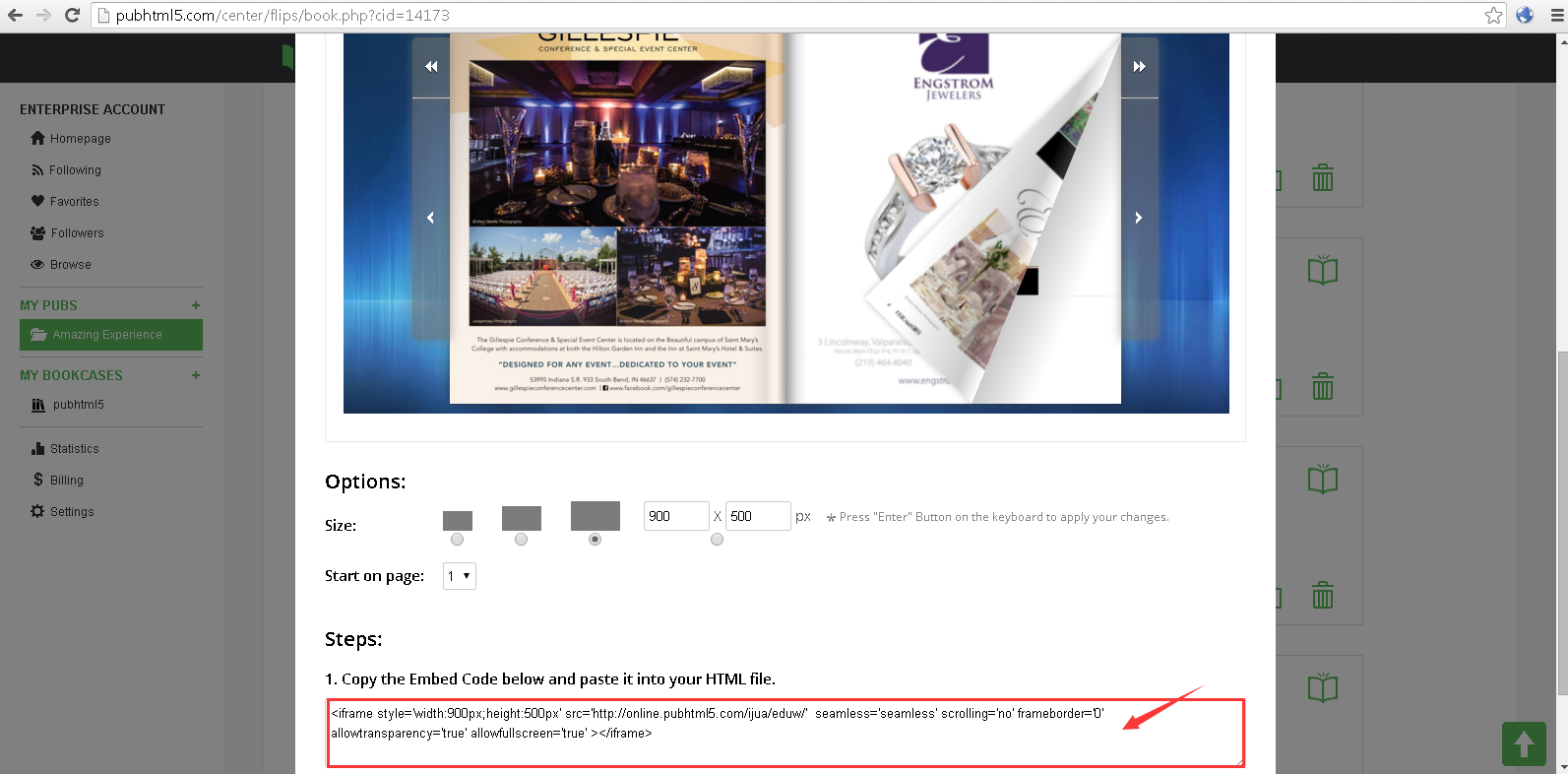
Task: Select the Amazing Experience folder
Action: click(x=111, y=335)
